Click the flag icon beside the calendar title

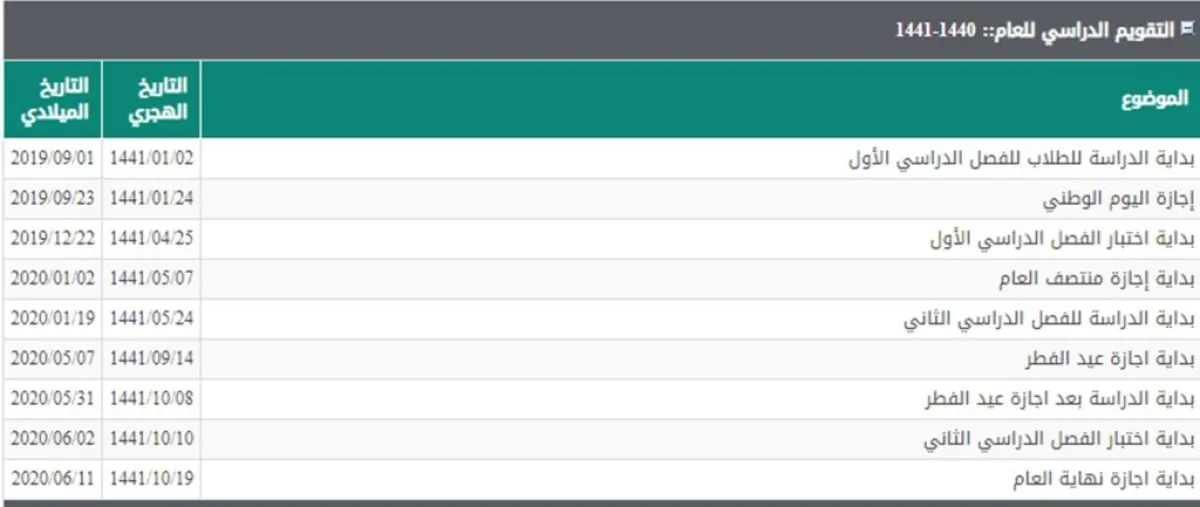1187,29
